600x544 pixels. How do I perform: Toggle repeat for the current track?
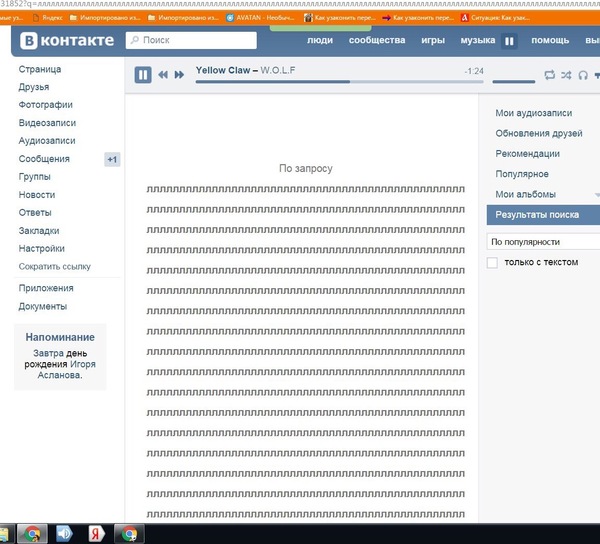click(x=549, y=75)
